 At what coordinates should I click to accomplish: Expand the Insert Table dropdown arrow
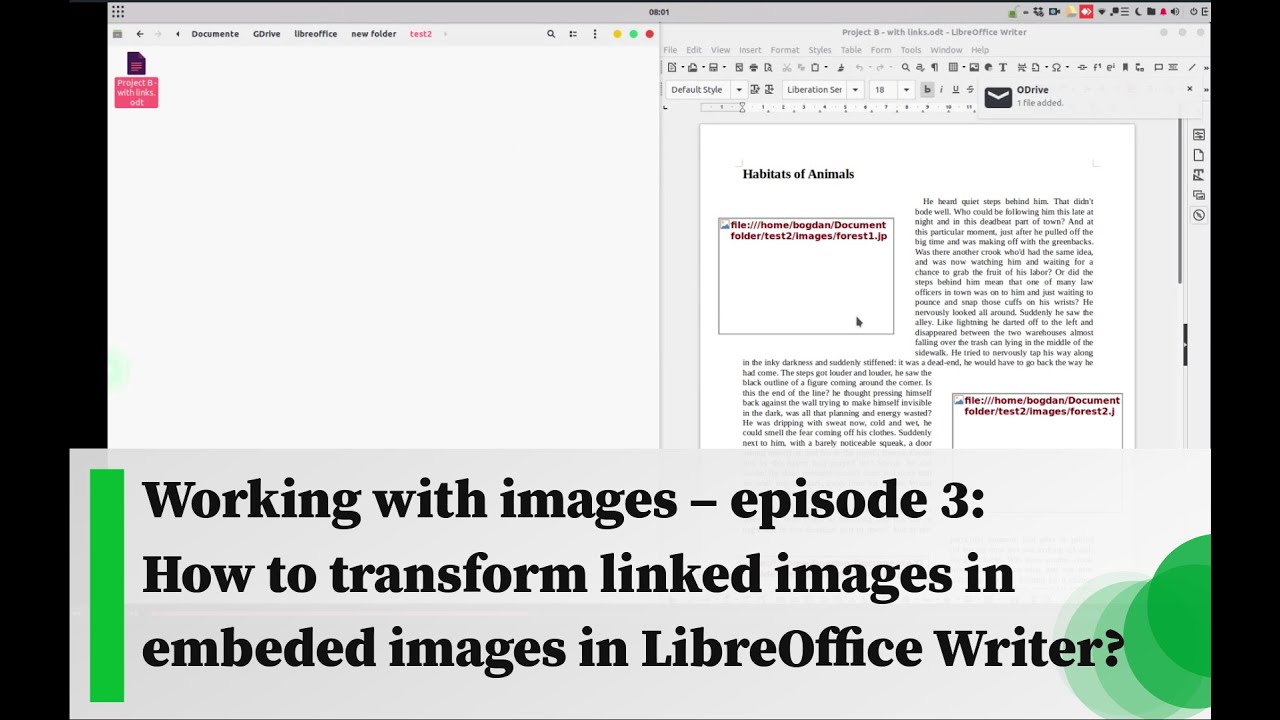coord(964,67)
